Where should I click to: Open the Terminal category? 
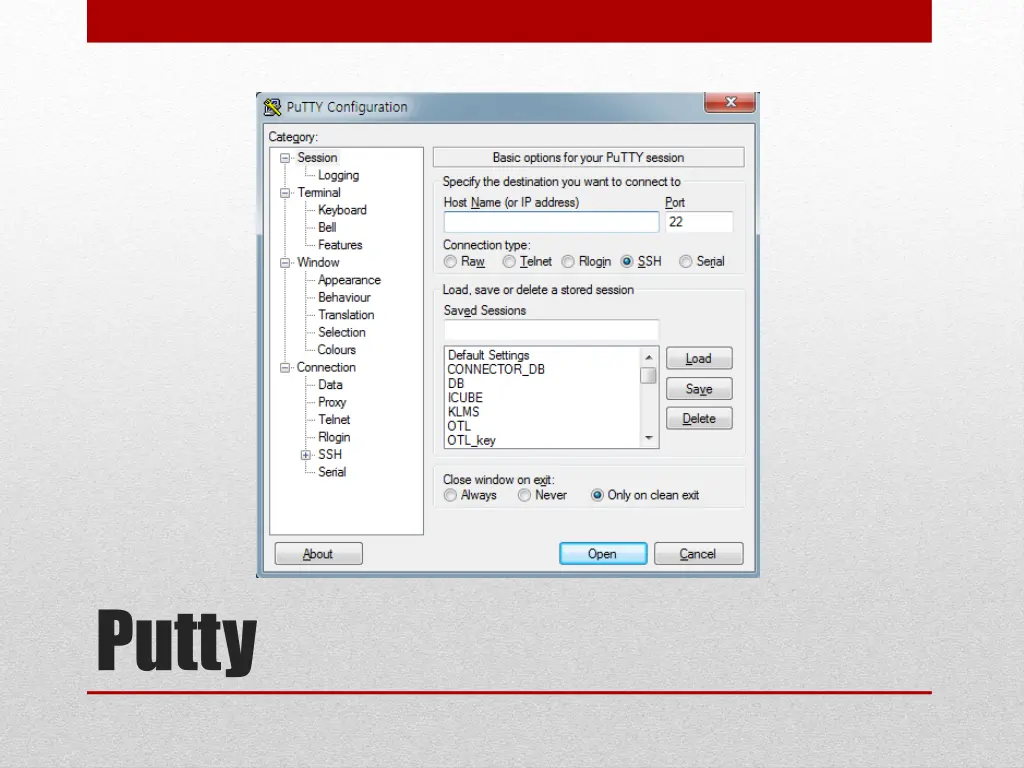click(319, 193)
